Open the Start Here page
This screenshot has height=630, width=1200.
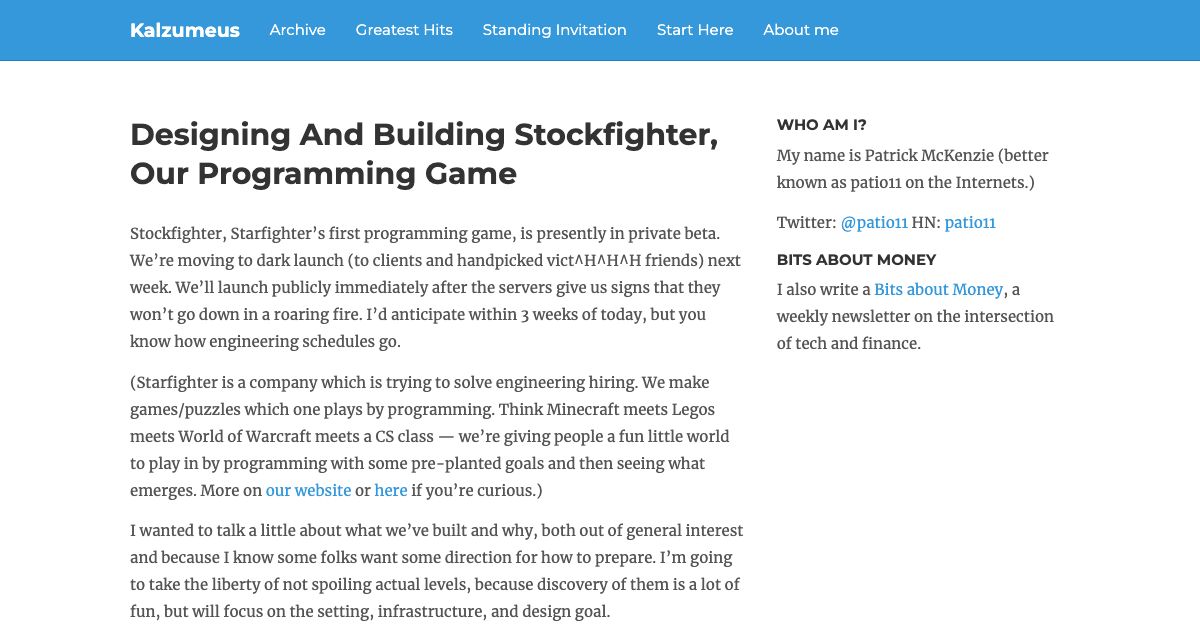pos(694,30)
